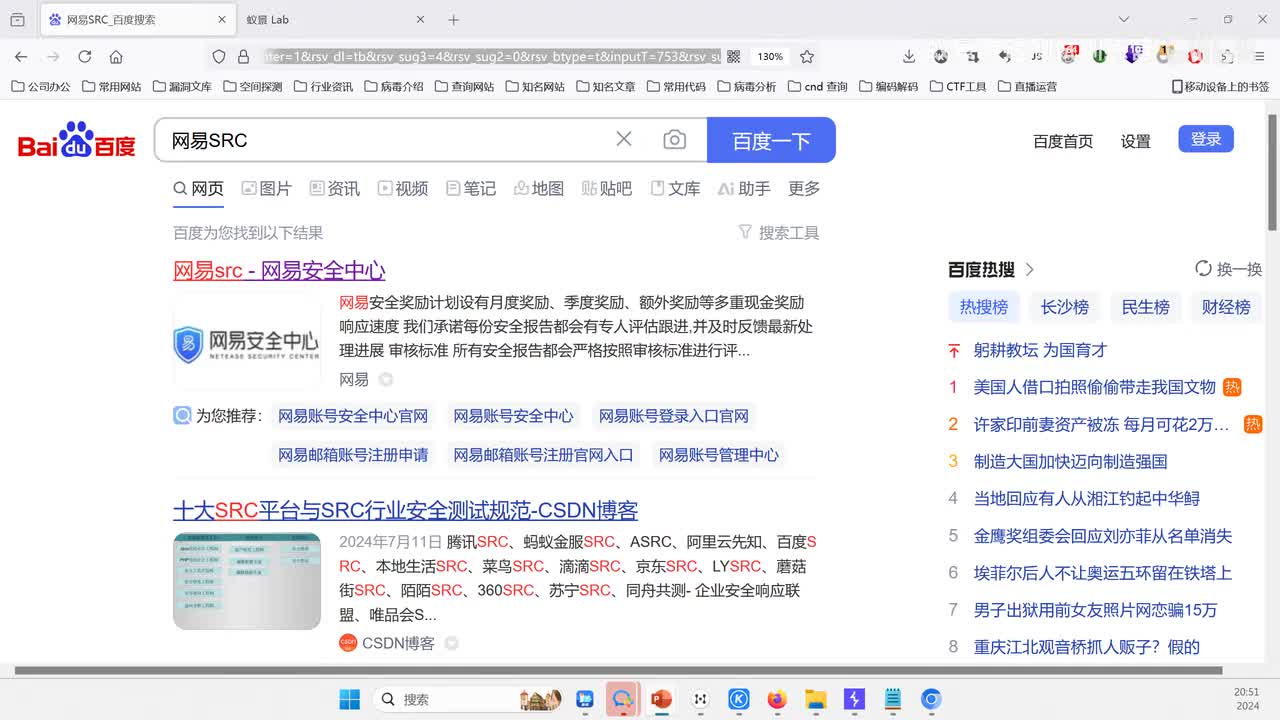Open the CTF工具 bookmark folder

click(x=958, y=87)
